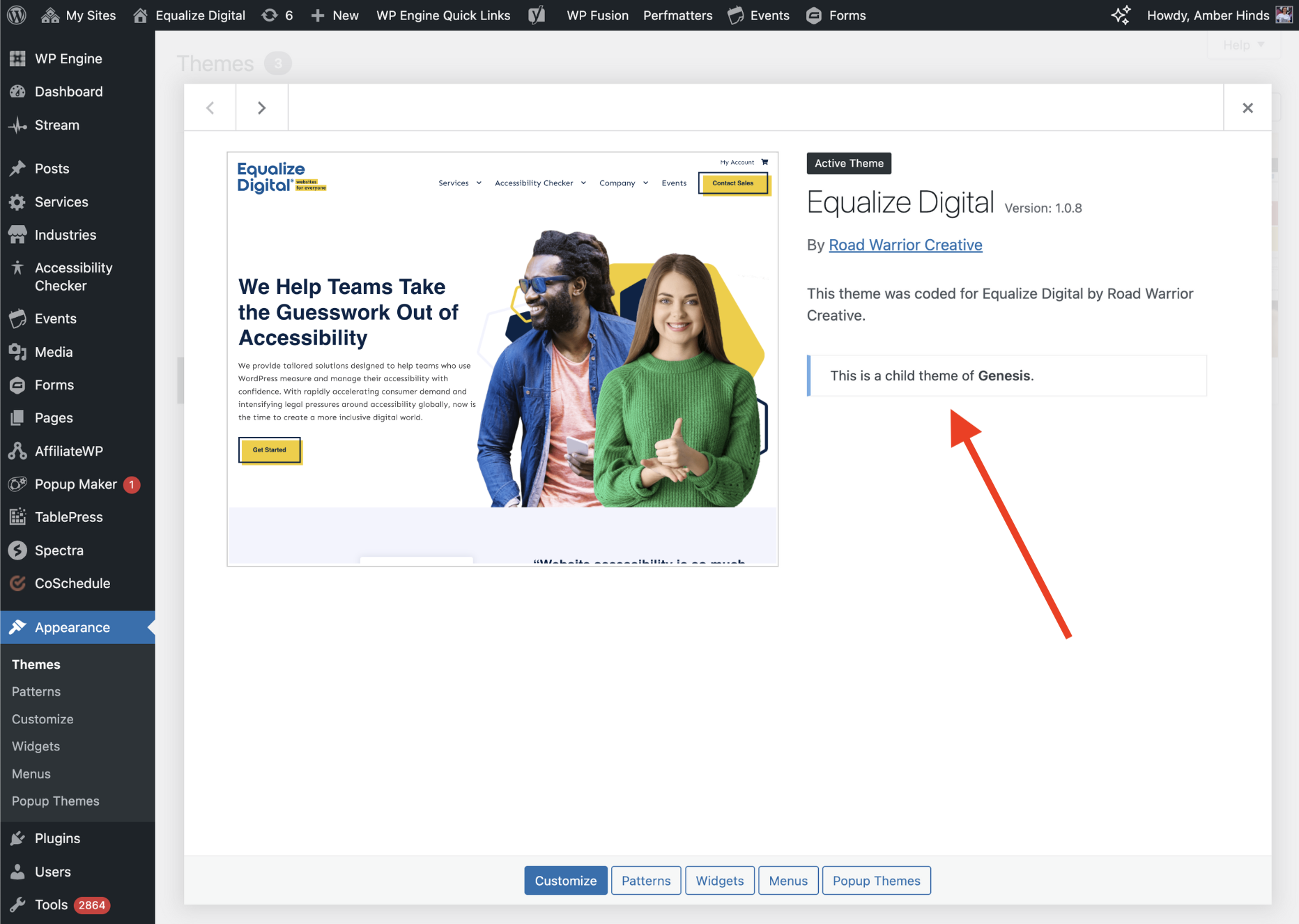Click the user avatar in admin bar
The image size is (1299, 924).
pos(1284,15)
